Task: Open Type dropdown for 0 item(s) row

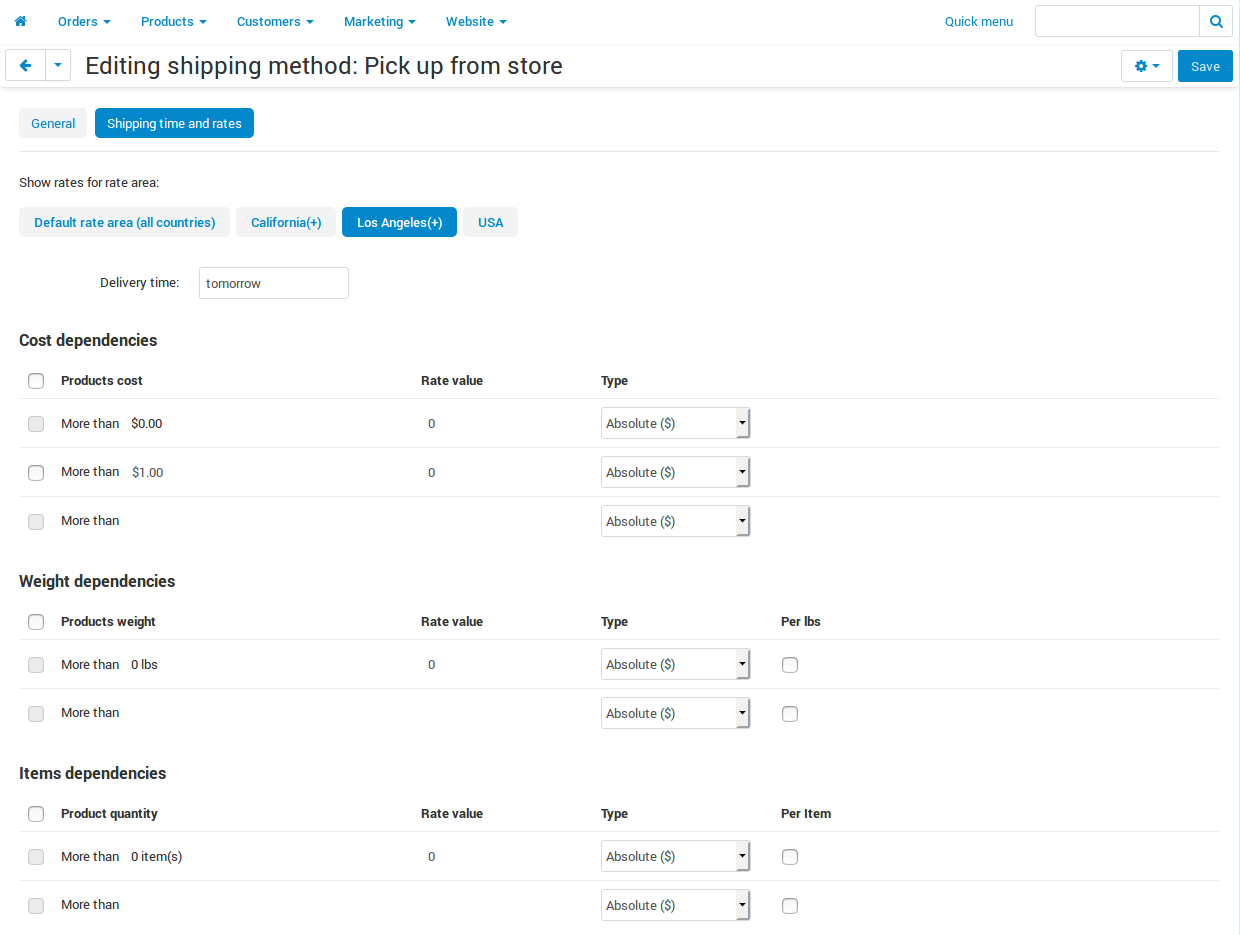Action: click(x=675, y=856)
